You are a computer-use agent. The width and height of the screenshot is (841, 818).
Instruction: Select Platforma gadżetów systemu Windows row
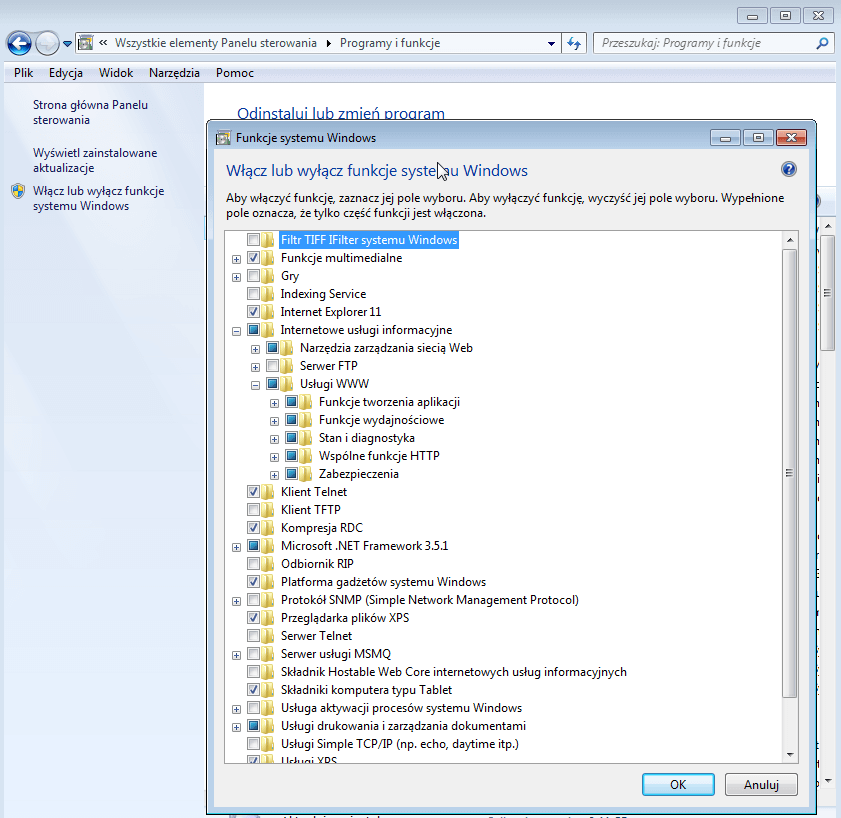(x=383, y=581)
